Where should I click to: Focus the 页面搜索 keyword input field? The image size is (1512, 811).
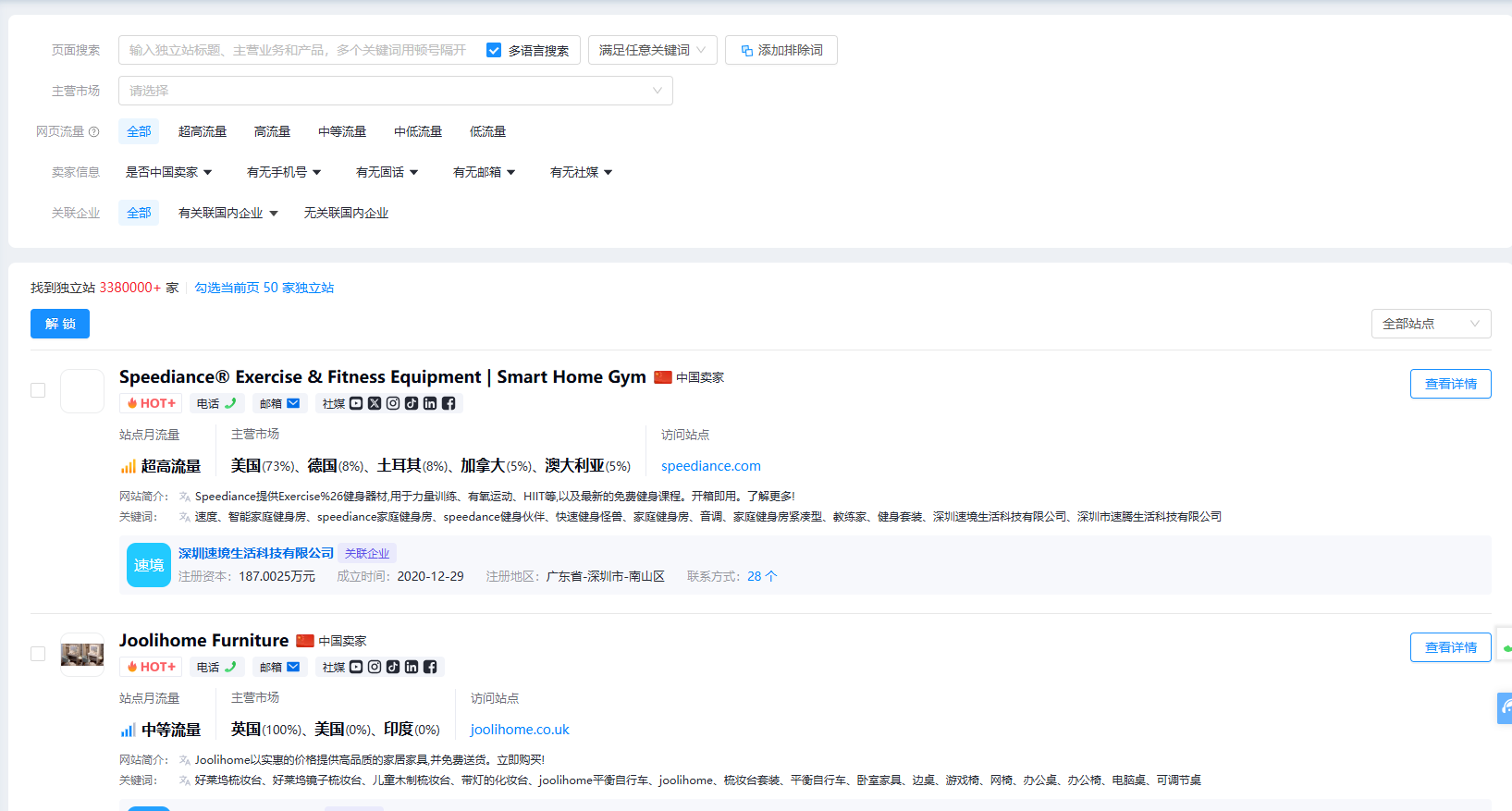300,50
